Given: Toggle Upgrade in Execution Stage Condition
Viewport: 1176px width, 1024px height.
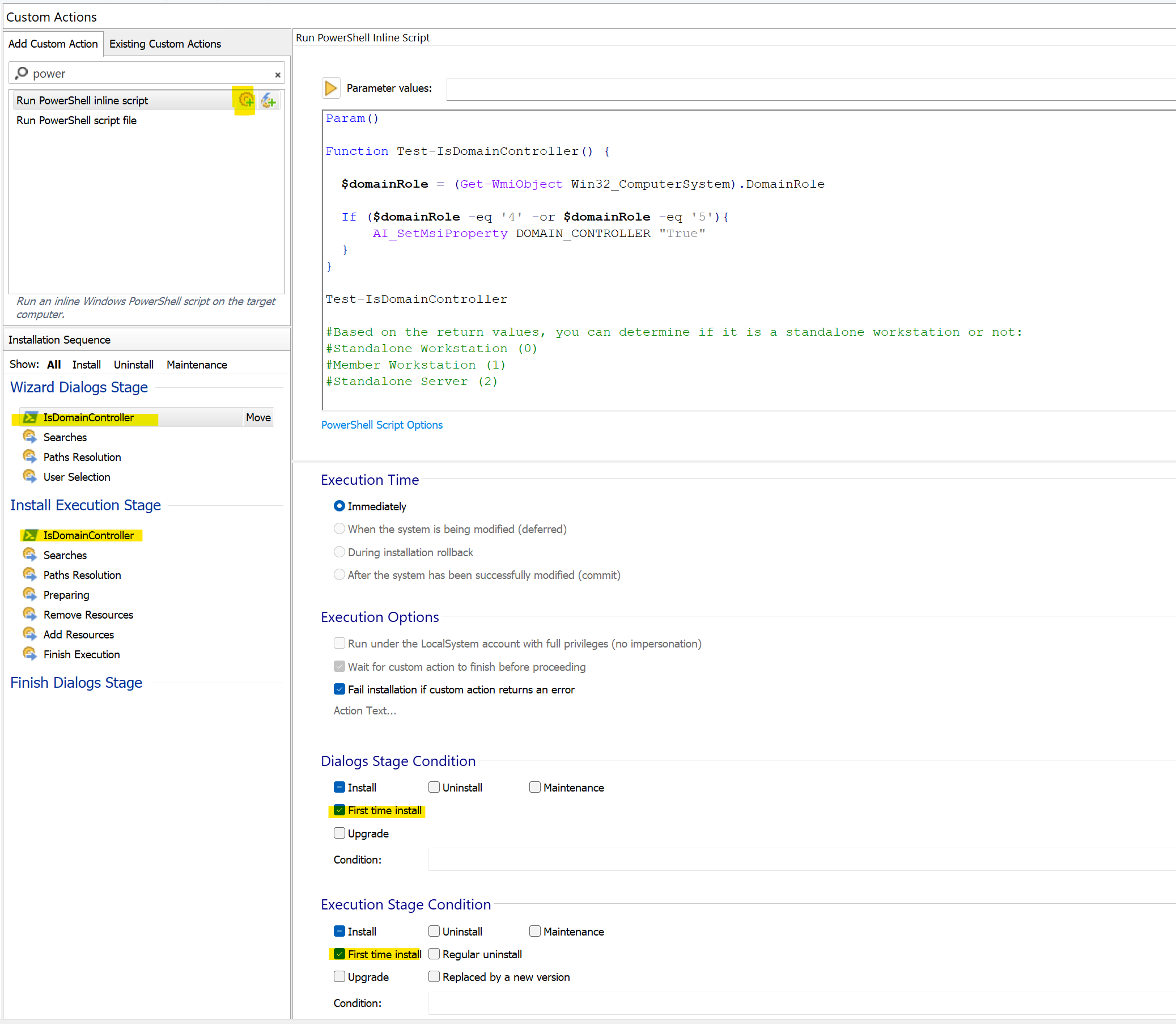Looking at the screenshot, I should coord(339,976).
